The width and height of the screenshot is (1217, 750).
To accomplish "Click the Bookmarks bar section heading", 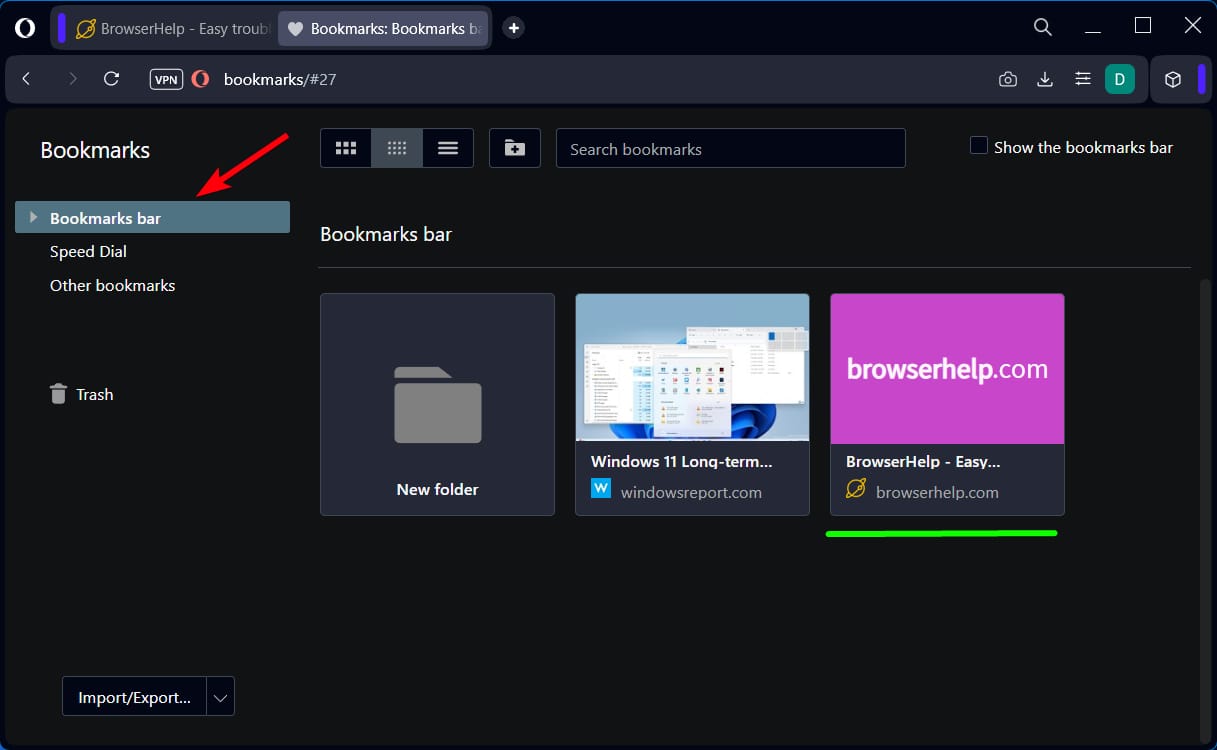I will pyautogui.click(x=386, y=234).
